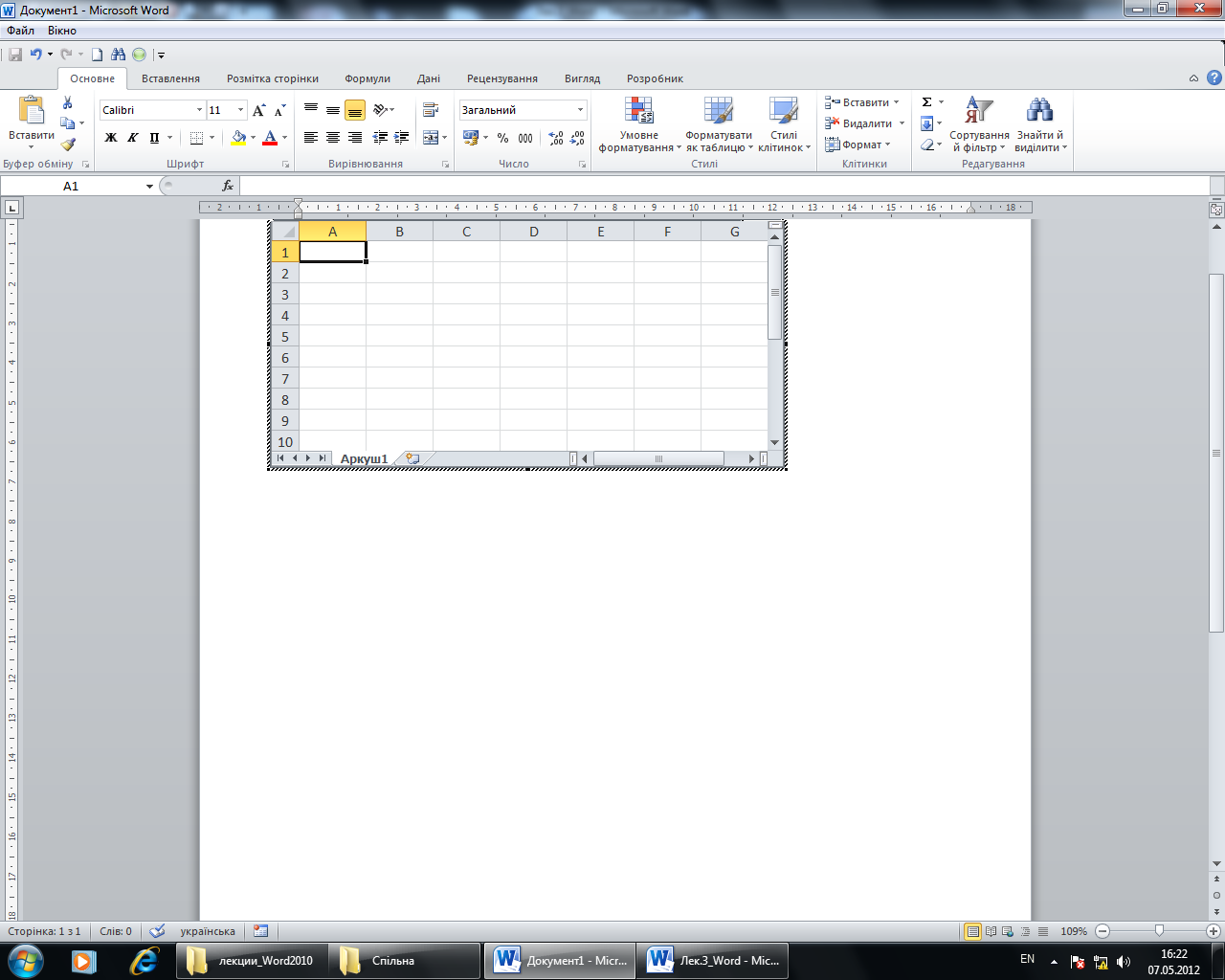Open Знайти й виділити dropdown
The image size is (1225, 980).
tap(1040, 124)
